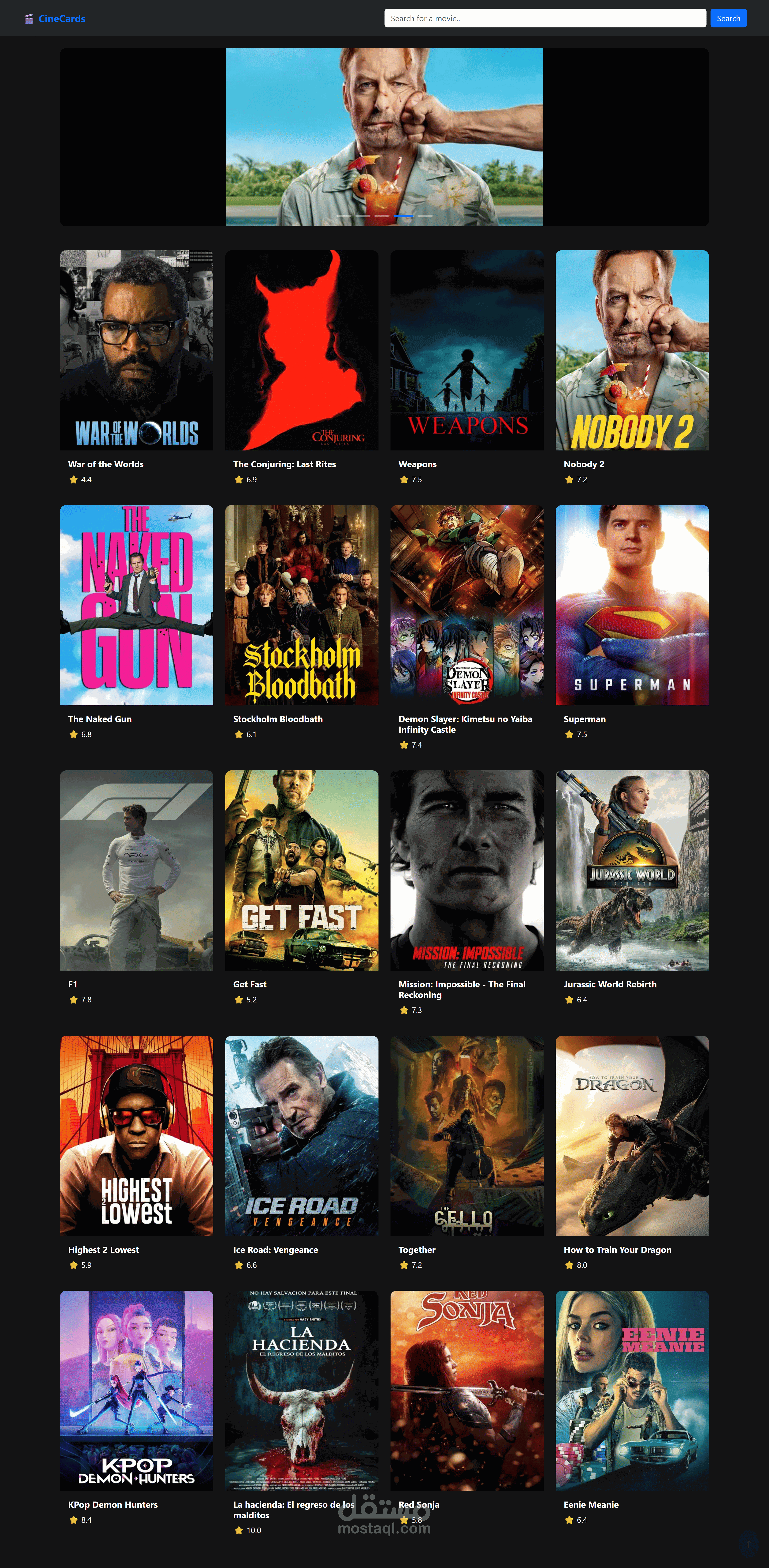Click the star icon under How to Train Your Dragon
This screenshot has height=1568, width=769.
tap(569, 1265)
